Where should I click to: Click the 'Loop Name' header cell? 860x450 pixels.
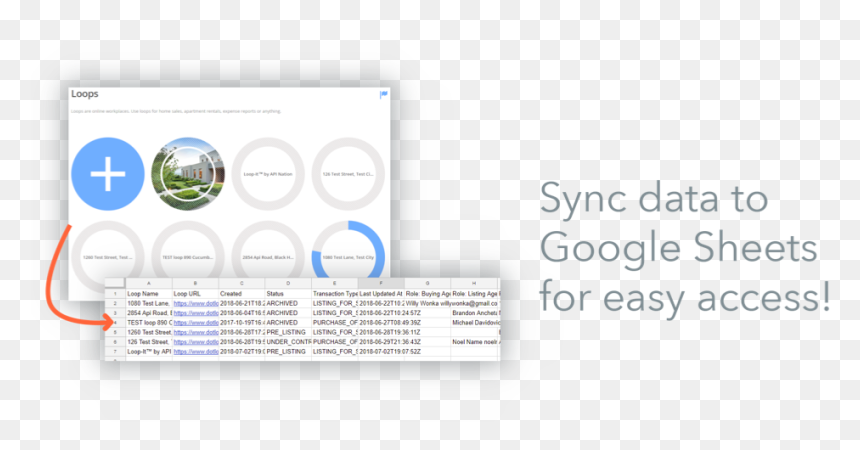[149, 294]
